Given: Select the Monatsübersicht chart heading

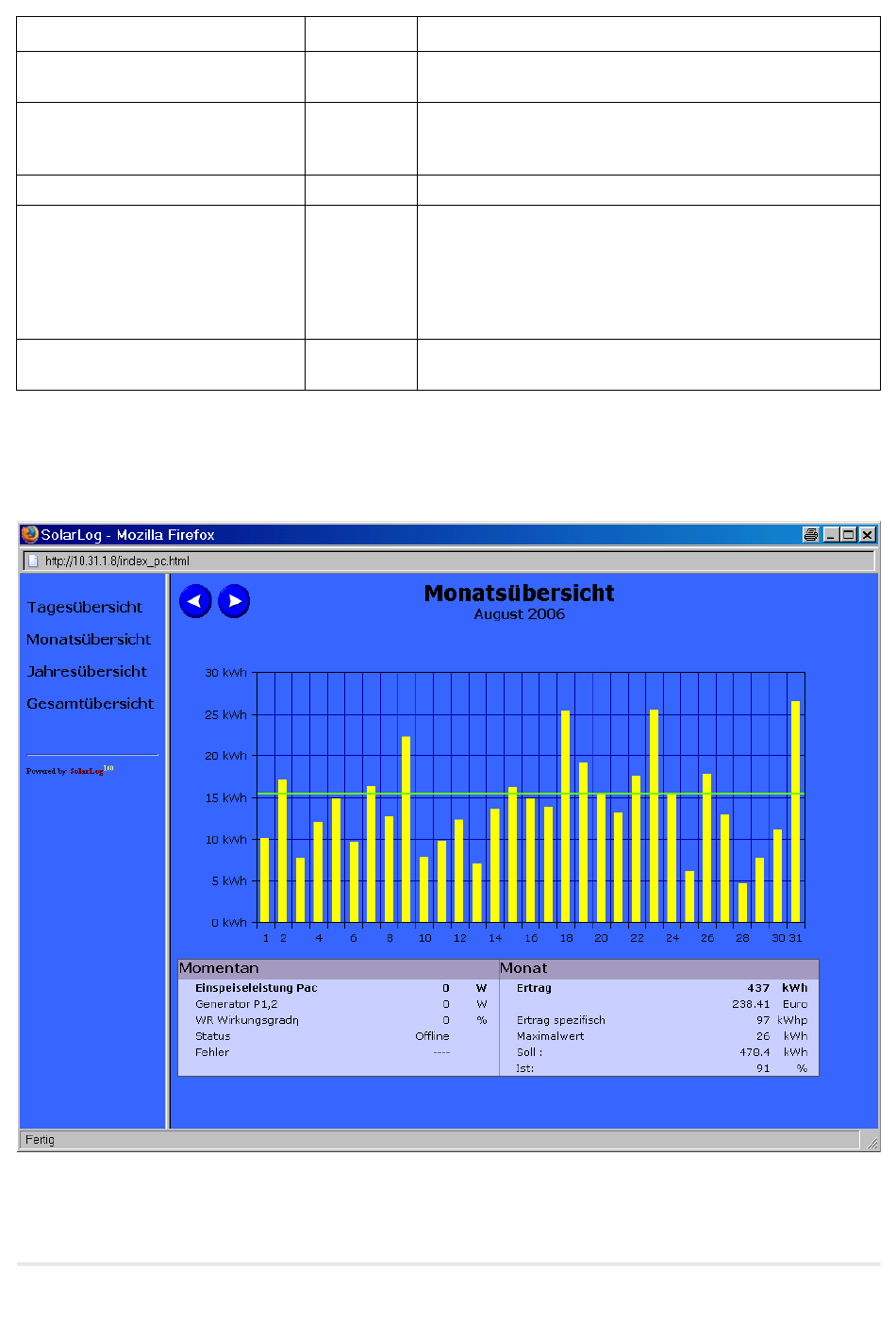Looking at the screenshot, I should [520, 594].
